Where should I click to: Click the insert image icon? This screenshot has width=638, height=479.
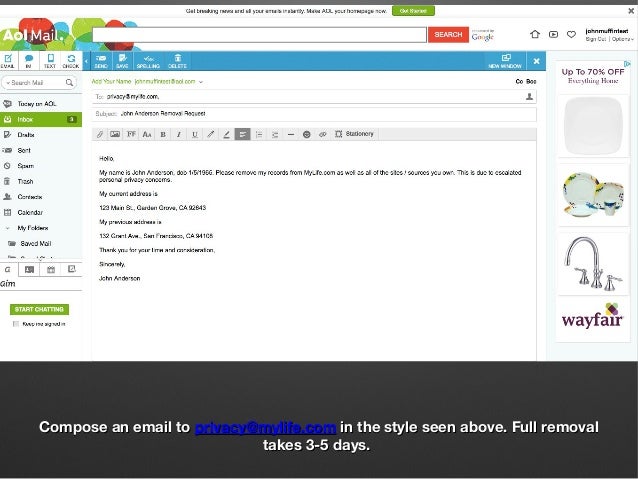tap(115, 134)
